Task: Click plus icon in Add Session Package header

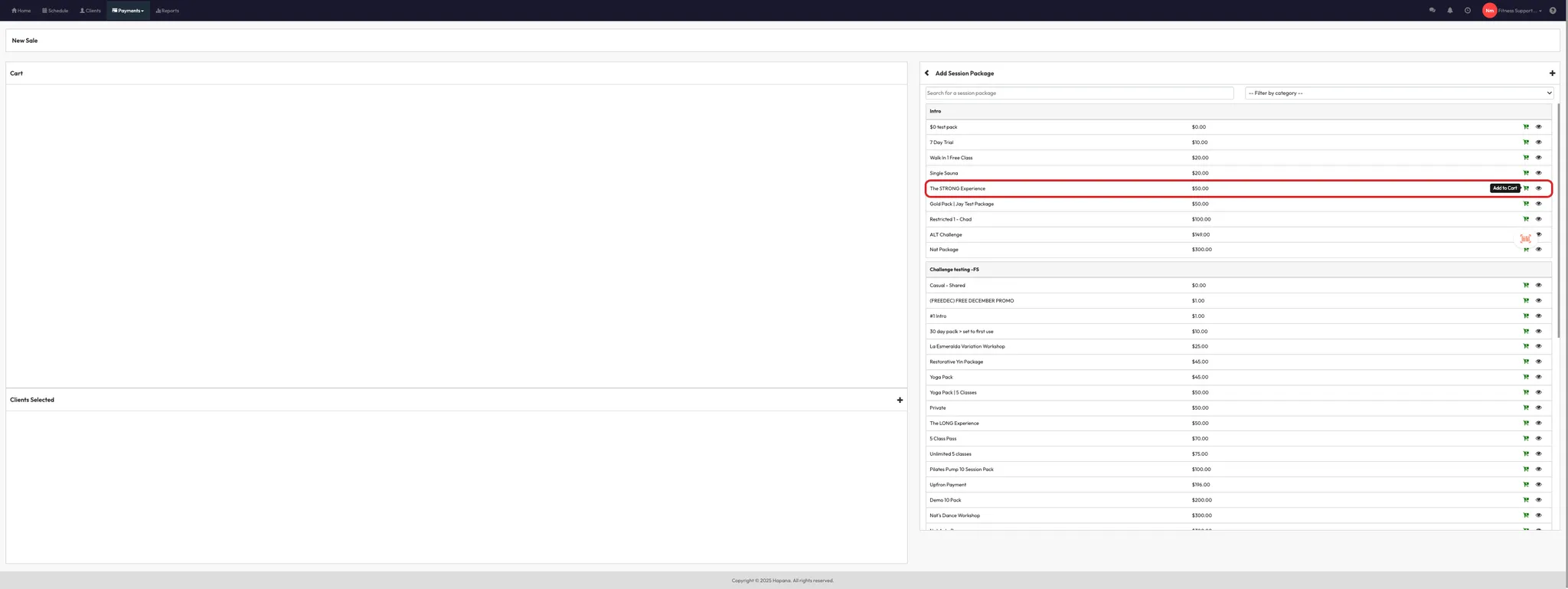Action: pos(1552,74)
